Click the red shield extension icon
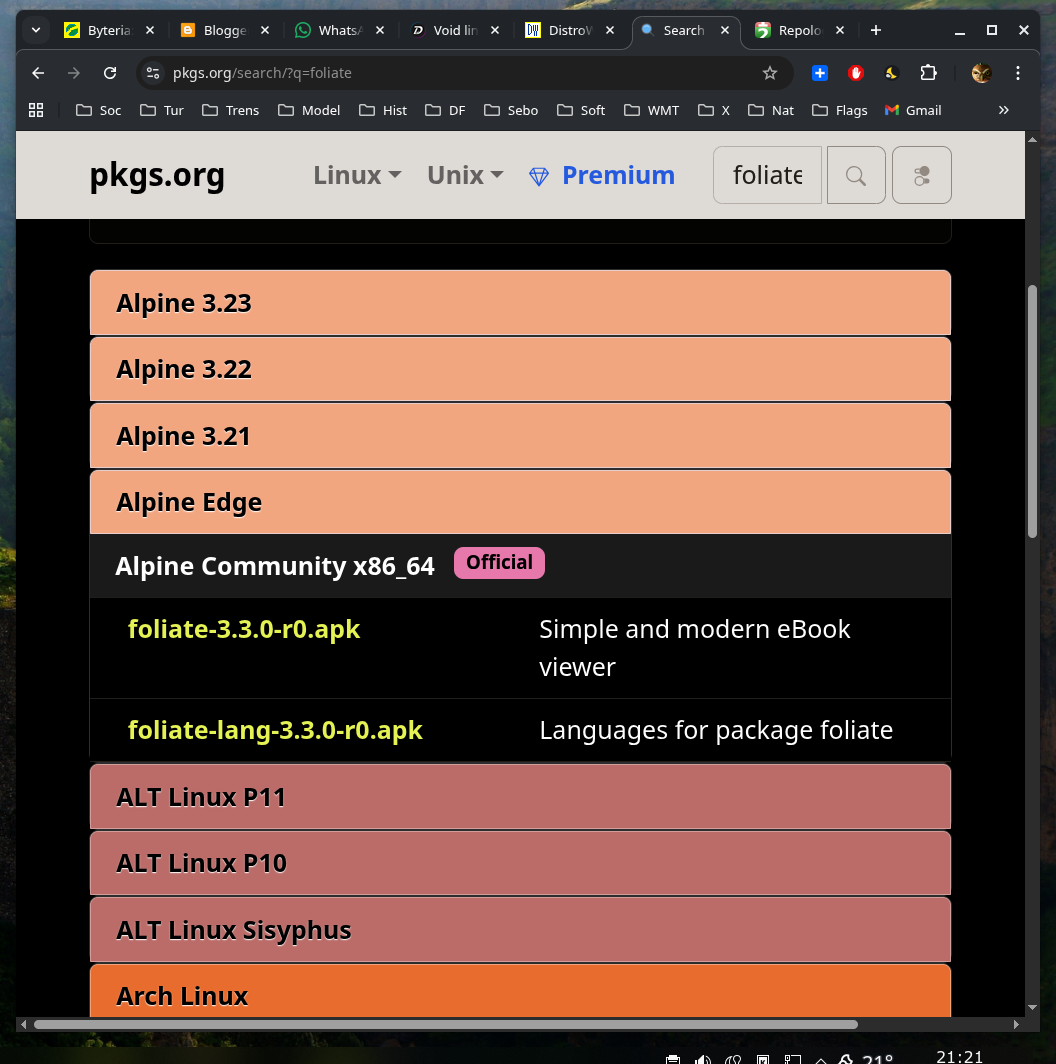 click(x=856, y=73)
